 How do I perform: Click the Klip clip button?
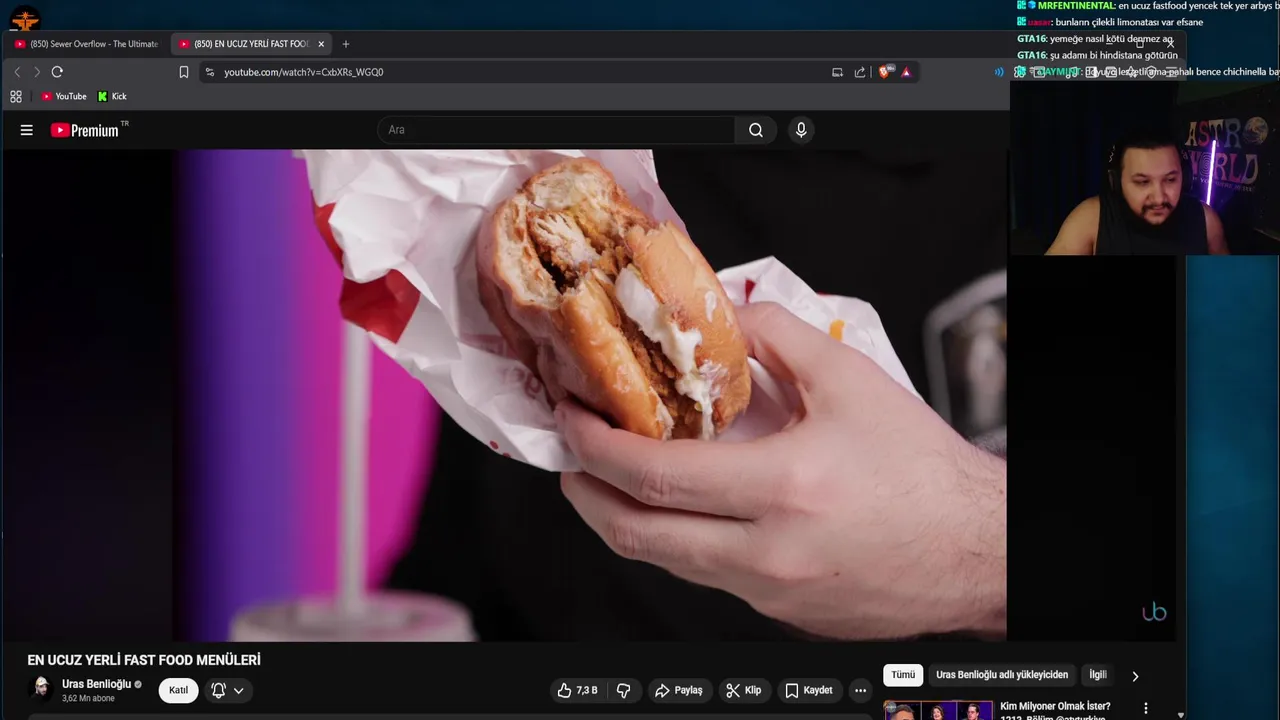(744, 690)
